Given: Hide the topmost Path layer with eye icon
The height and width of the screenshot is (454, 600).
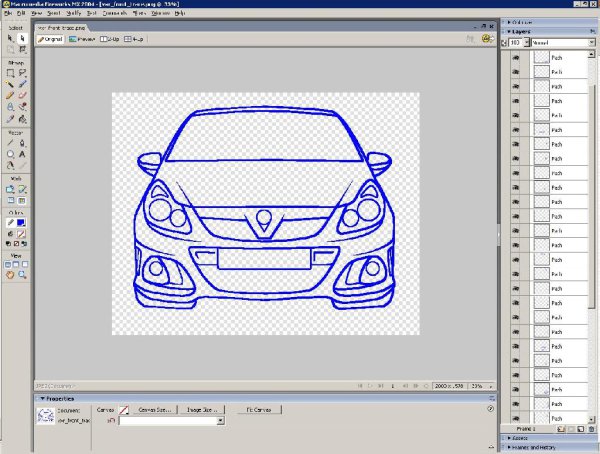Looking at the screenshot, I should [x=517, y=59].
